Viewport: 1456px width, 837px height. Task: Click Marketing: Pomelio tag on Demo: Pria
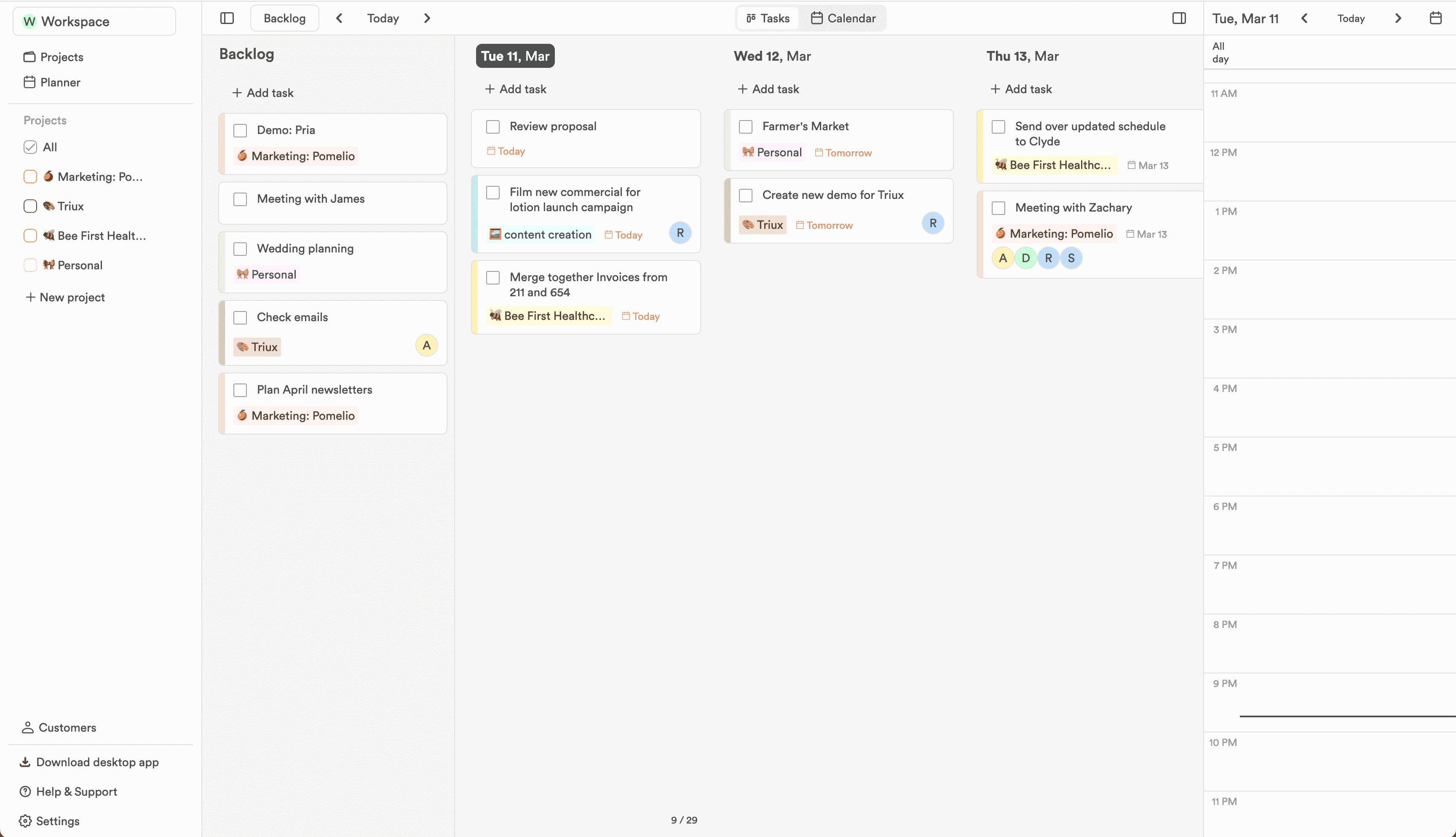(x=296, y=156)
